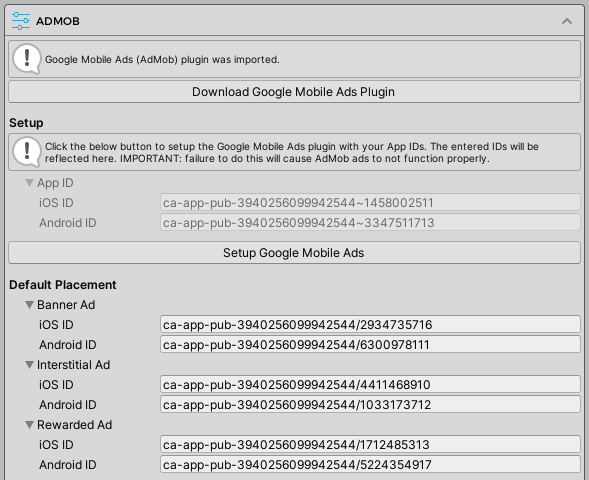The height and width of the screenshot is (480, 589).
Task: Click the ADMOB header title
Action: point(58,21)
